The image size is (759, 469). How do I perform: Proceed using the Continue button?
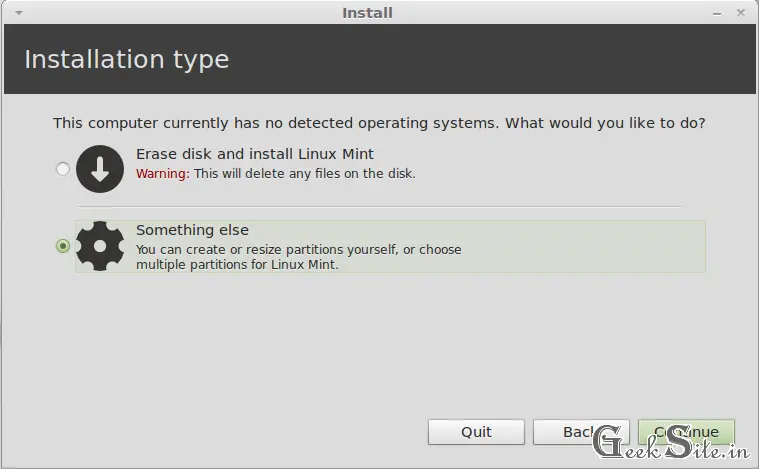(686, 432)
